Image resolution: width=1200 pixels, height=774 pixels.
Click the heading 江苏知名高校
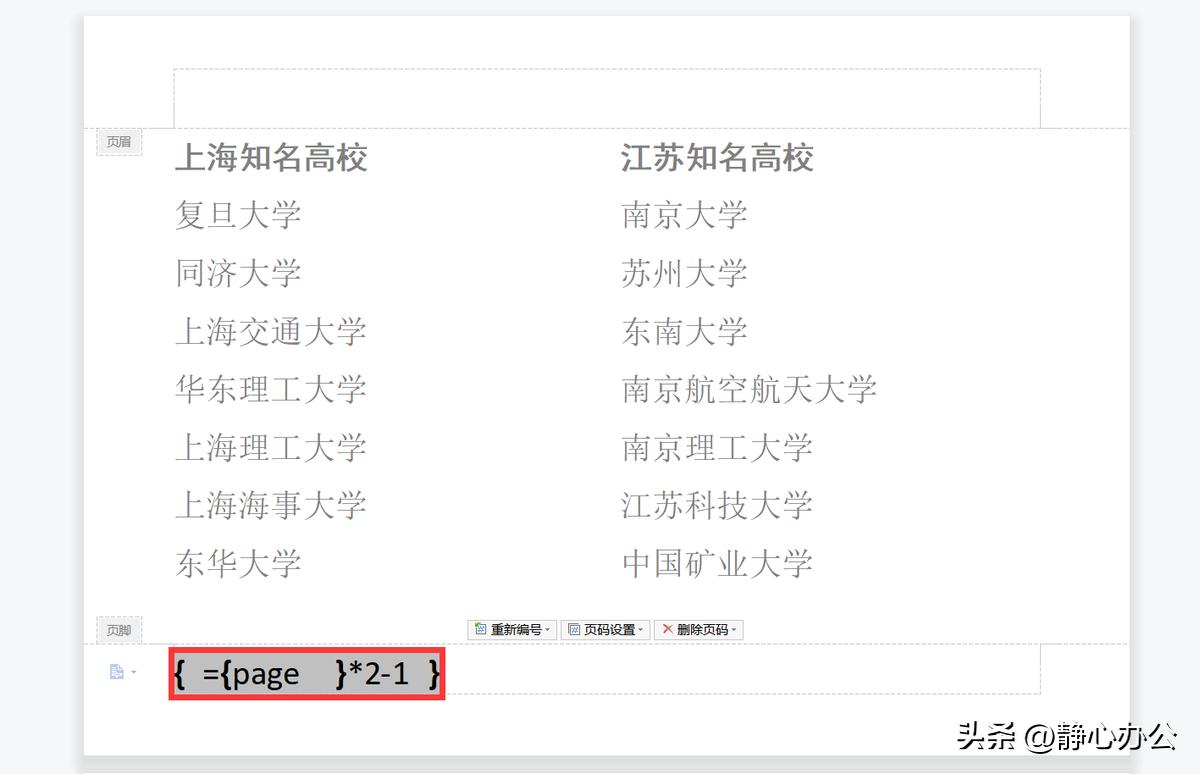pos(716,158)
